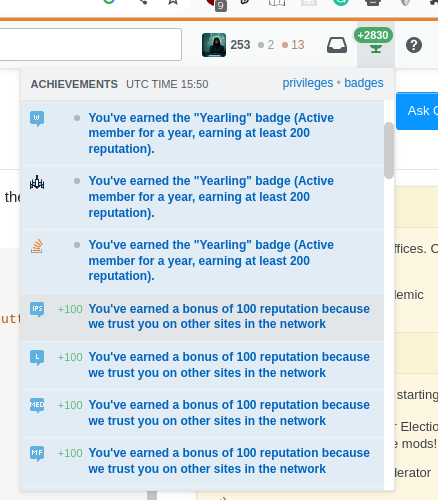The width and height of the screenshot is (438, 500).
Task: Open the Yearling badge message beside spaceship icon
Action: tap(211, 197)
